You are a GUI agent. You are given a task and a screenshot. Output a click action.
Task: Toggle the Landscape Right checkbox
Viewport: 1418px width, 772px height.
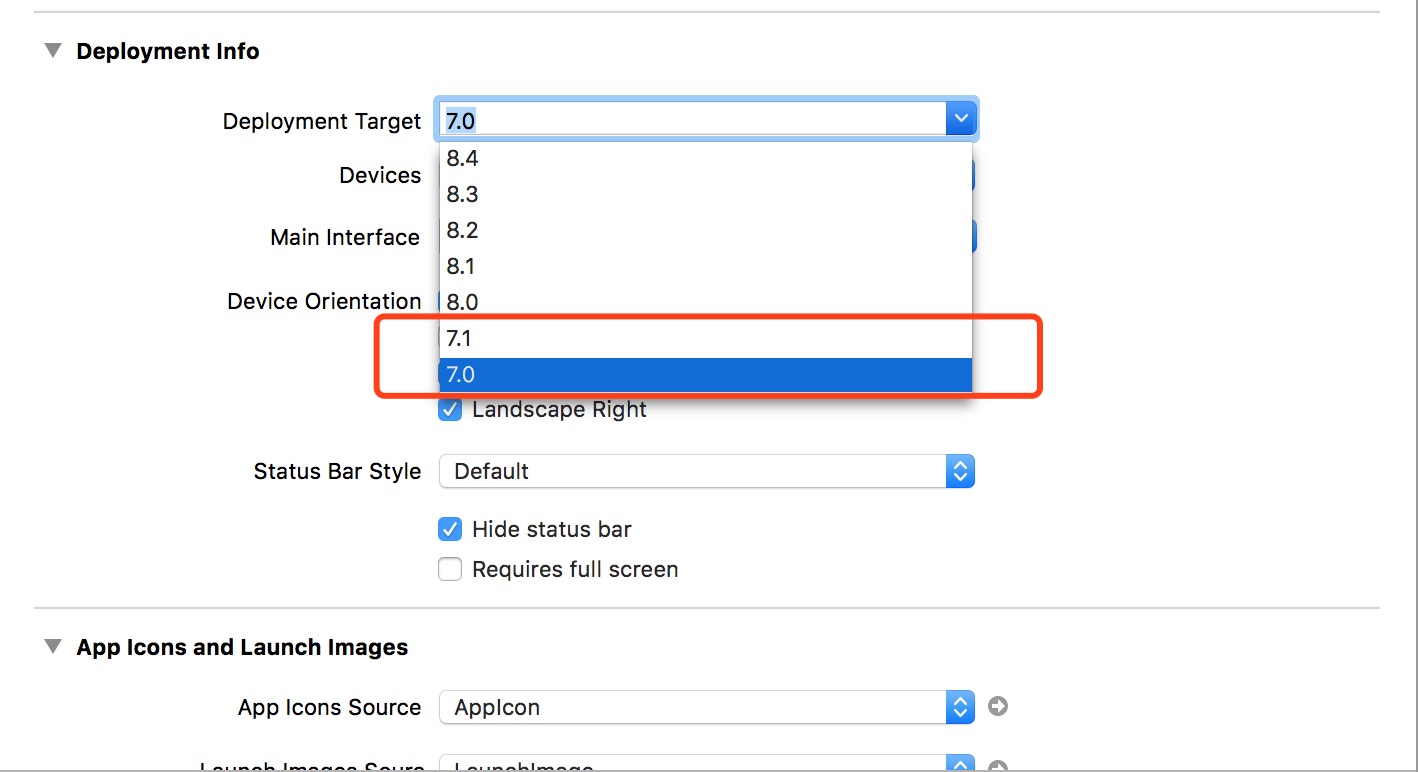pos(450,409)
